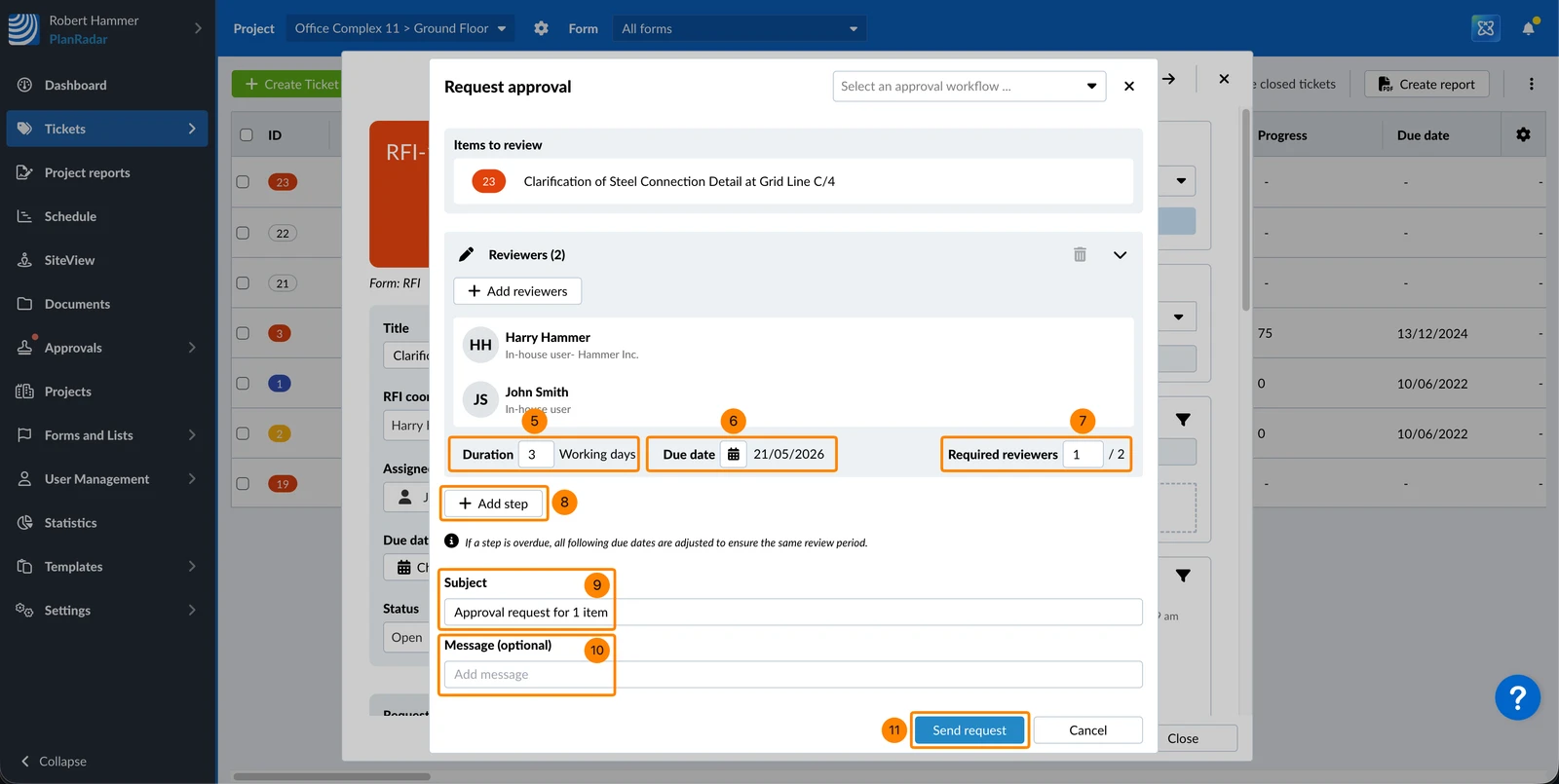The height and width of the screenshot is (784, 1559).
Task: Close the ticket detail panel with X
Action: pos(1224,79)
